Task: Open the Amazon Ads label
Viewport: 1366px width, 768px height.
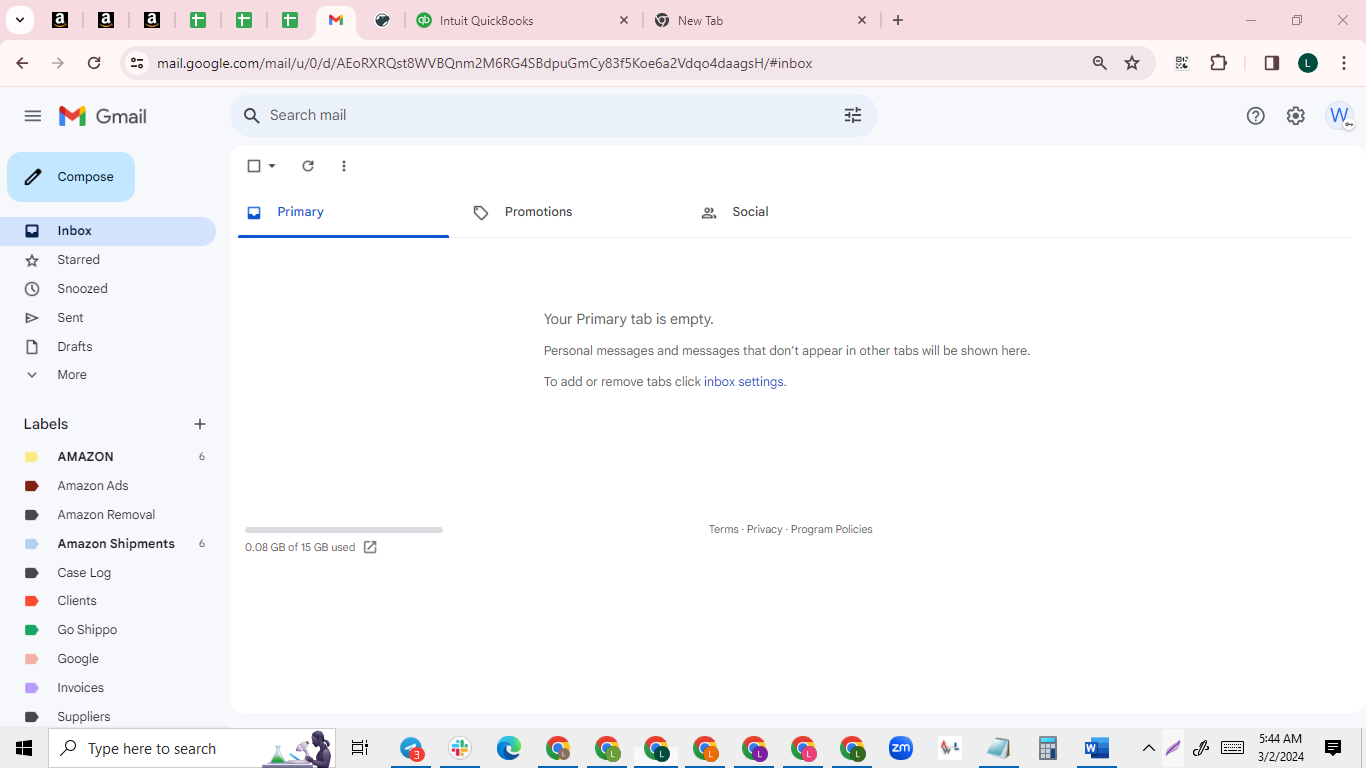Action: pos(108,486)
